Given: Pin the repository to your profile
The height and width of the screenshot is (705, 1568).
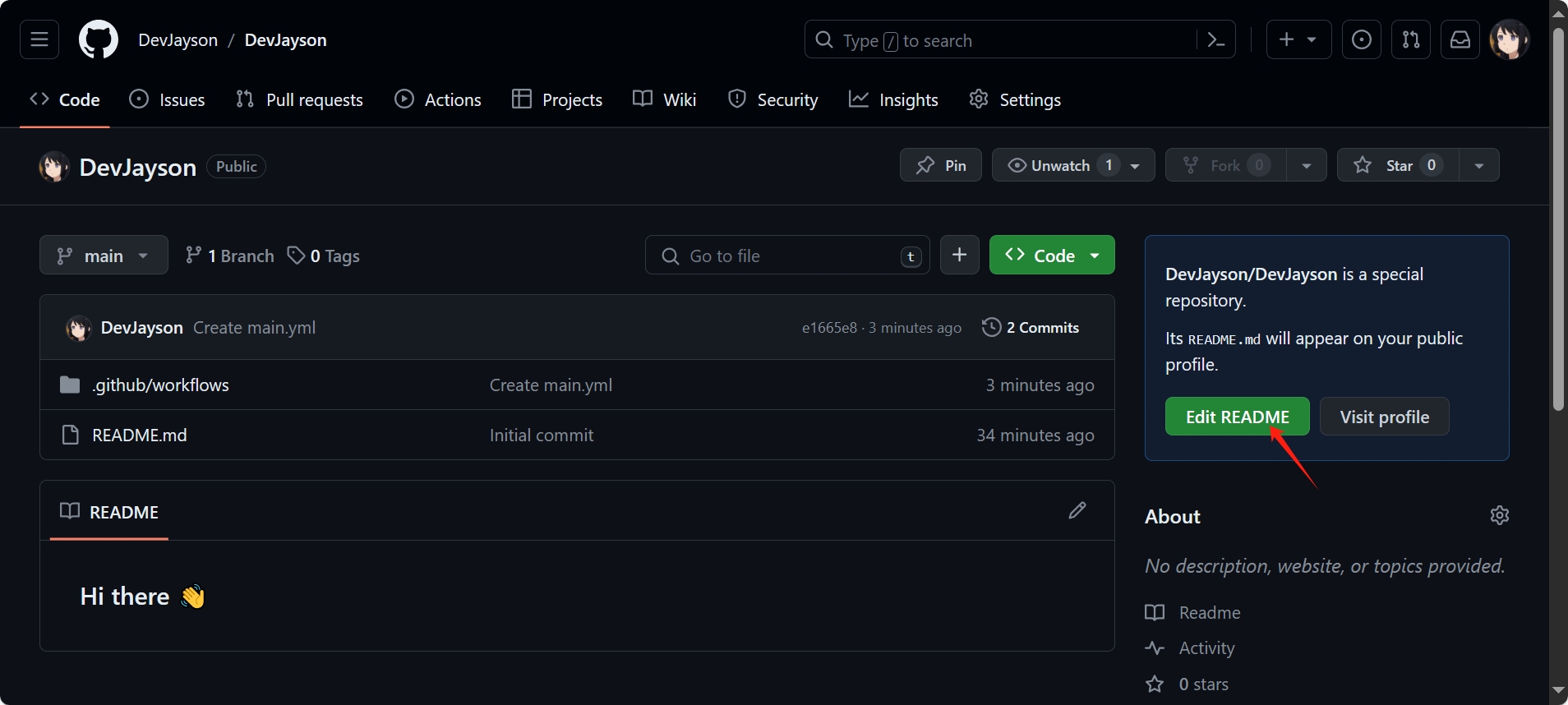Looking at the screenshot, I should click(x=941, y=165).
